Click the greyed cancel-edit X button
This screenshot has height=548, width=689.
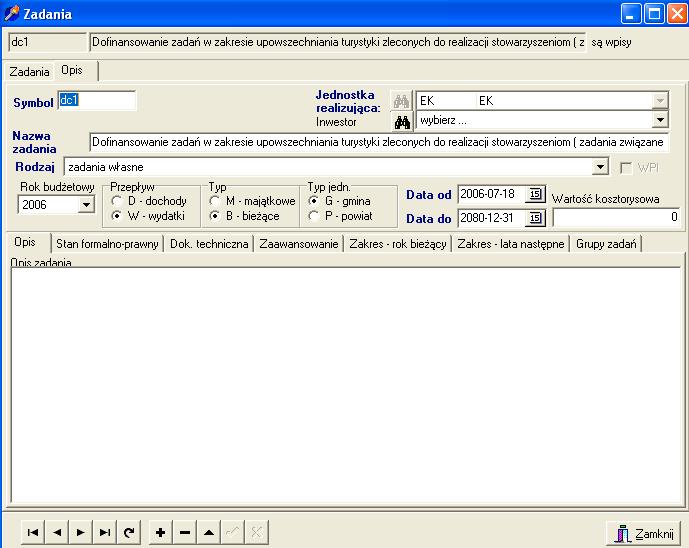pos(257,533)
